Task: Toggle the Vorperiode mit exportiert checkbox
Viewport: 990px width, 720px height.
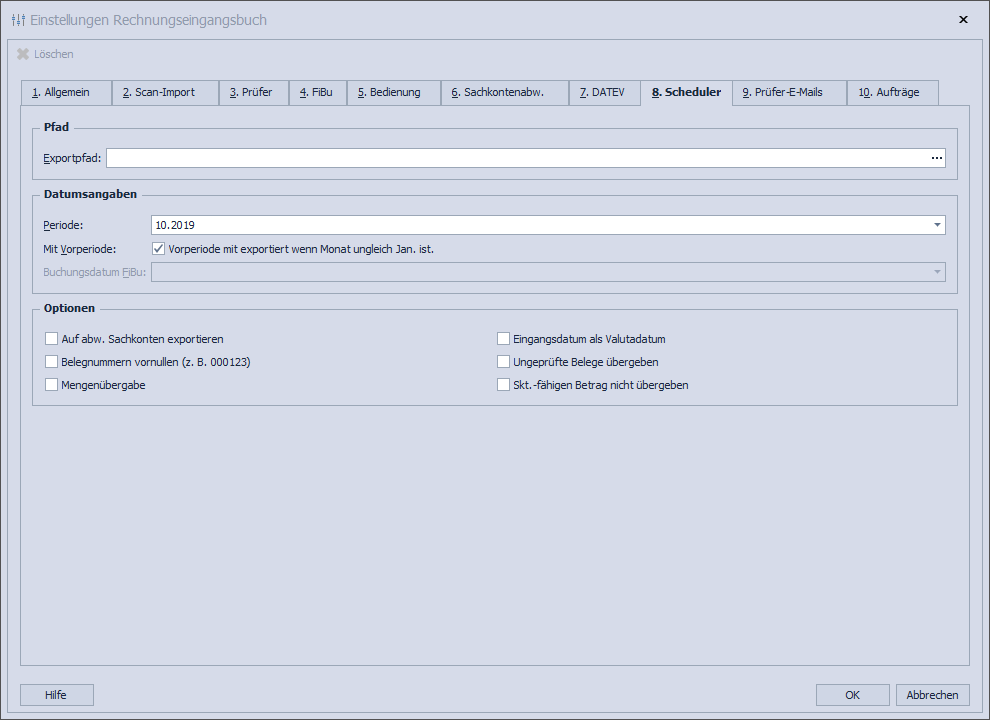Action: (158, 249)
